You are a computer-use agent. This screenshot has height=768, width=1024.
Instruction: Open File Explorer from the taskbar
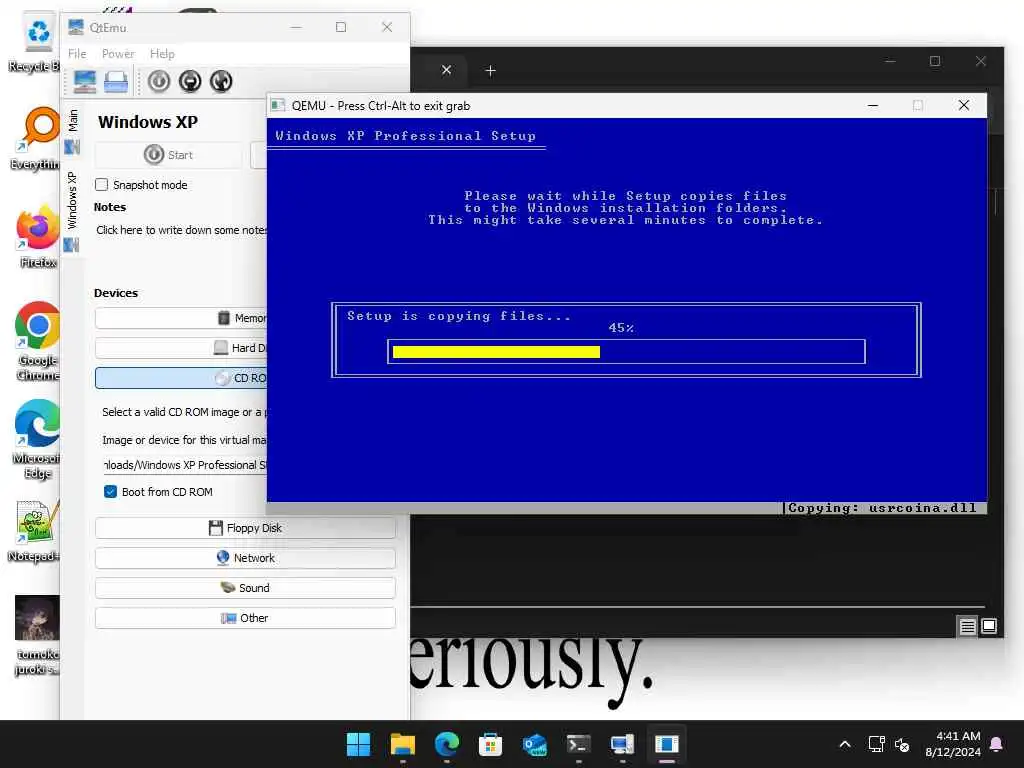(402, 744)
